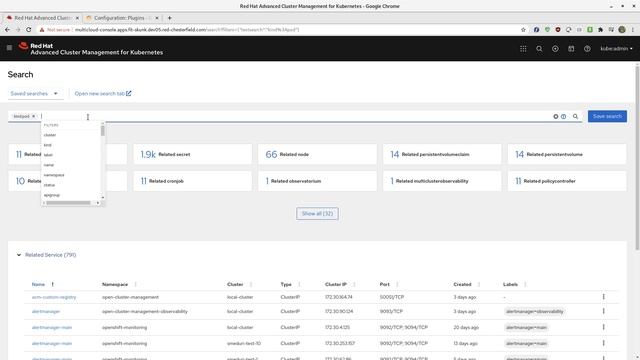This screenshot has width=640, height=360.
Task: Focus the search input field
Action: [x=296, y=116]
